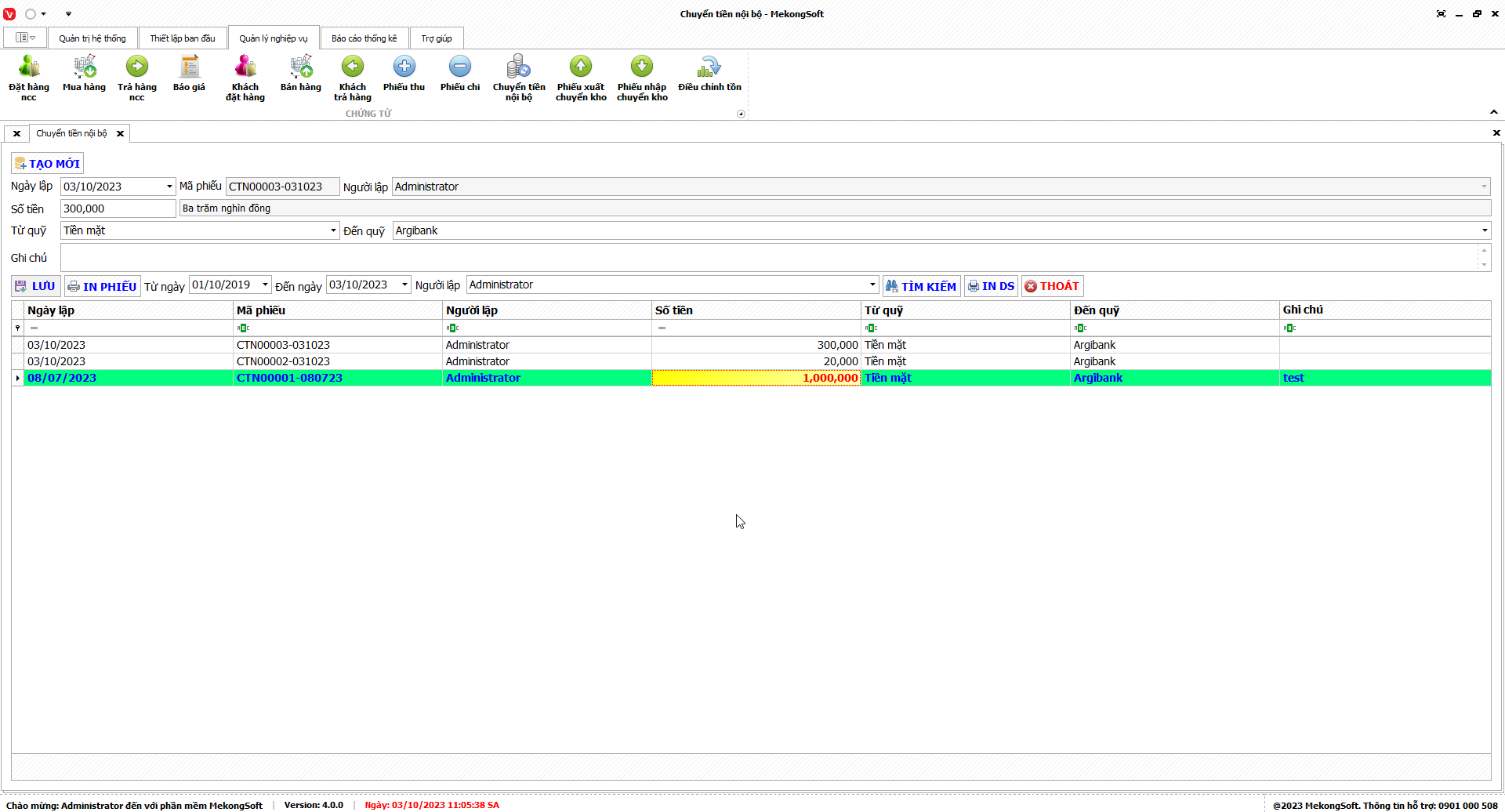Image resolution: width=1505 pixels, height=812 pixels.
Task: Click the TẠO MỚI button
Action: click(x=47, y=164)
